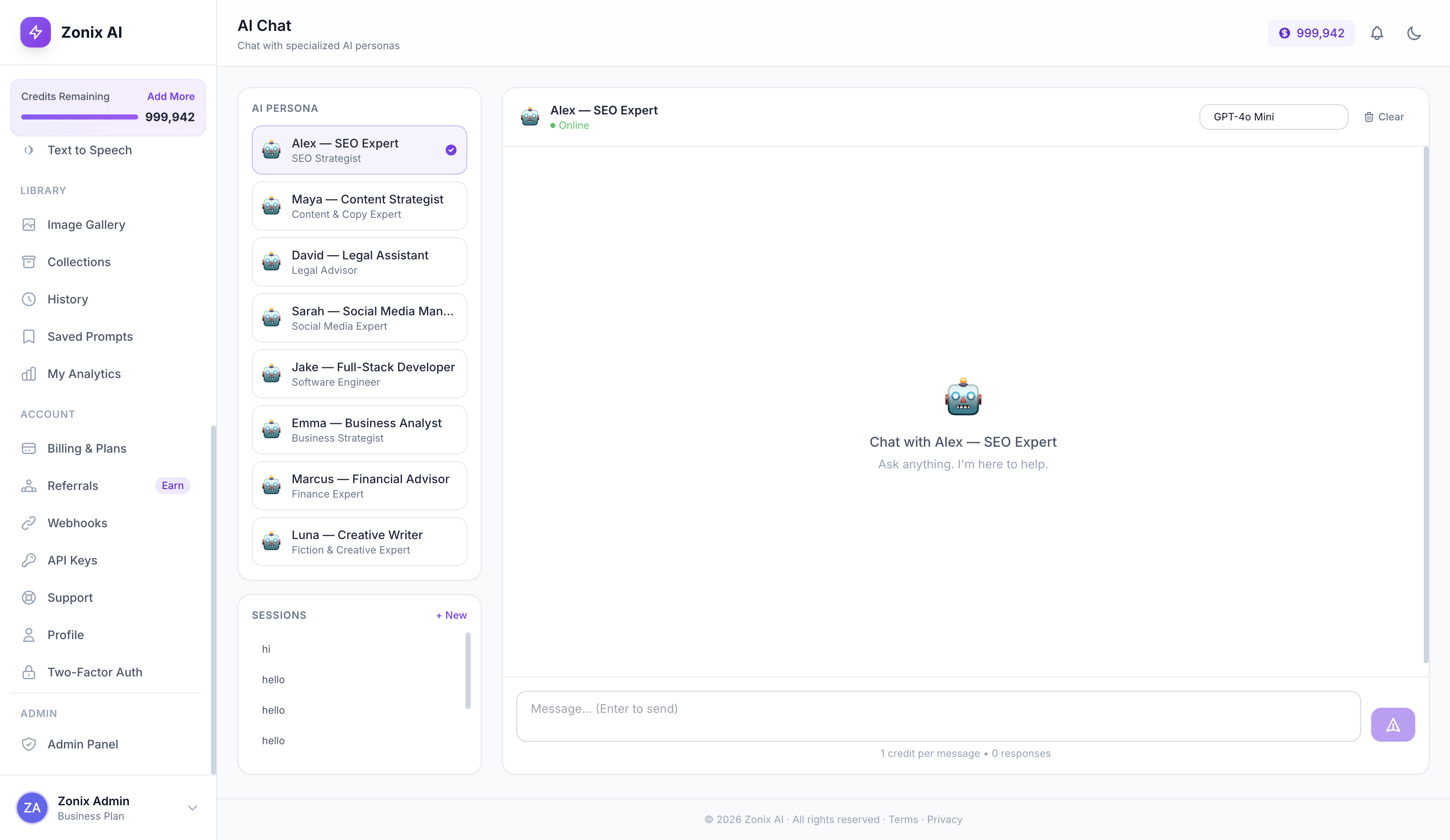Click the Text to Speech icon
1450x840 pixels.
29,150
